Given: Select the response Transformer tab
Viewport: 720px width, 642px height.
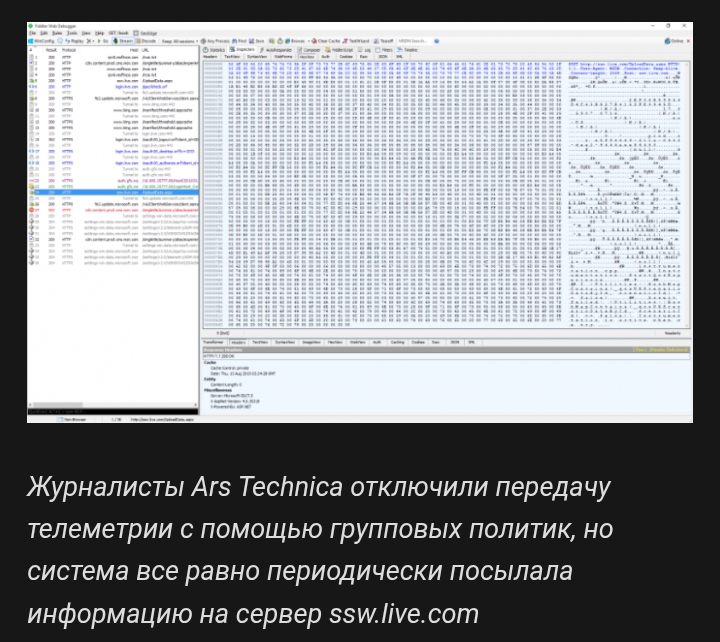Looking at the screenshot, I should 214,342.
